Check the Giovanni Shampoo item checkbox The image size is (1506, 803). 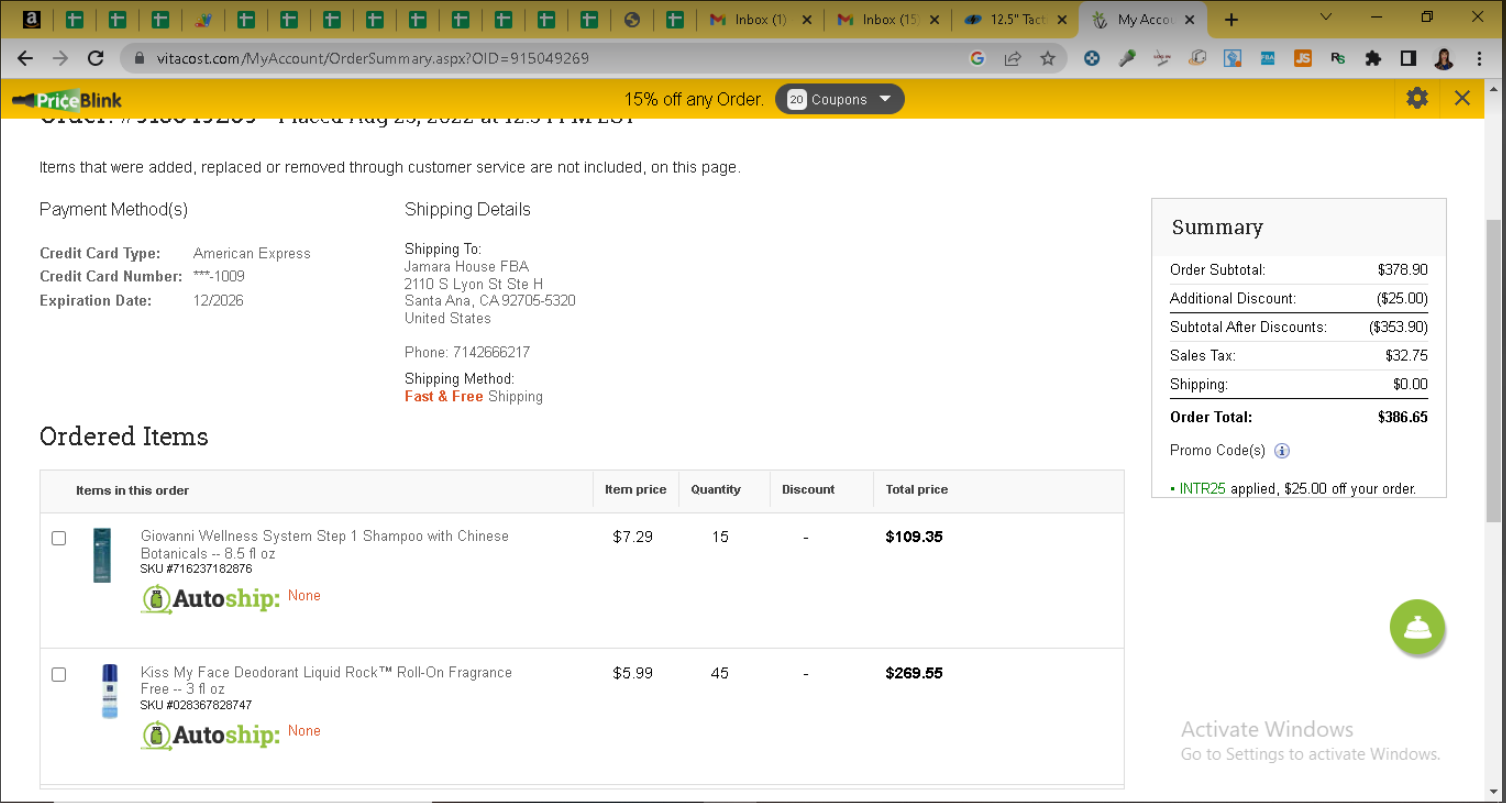(59, 538)
